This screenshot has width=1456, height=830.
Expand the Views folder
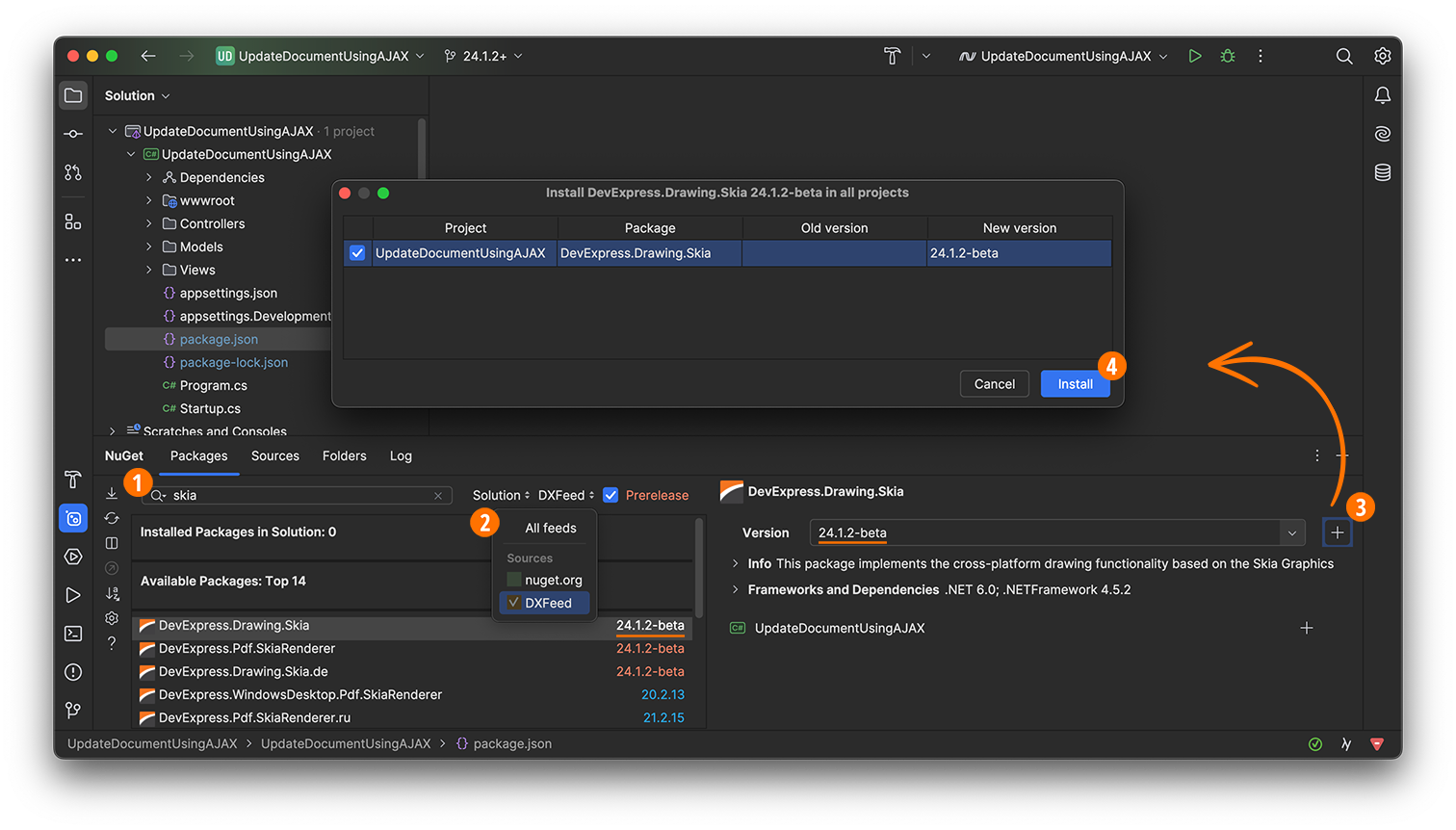pyautogui.click(x=149, y=270)
